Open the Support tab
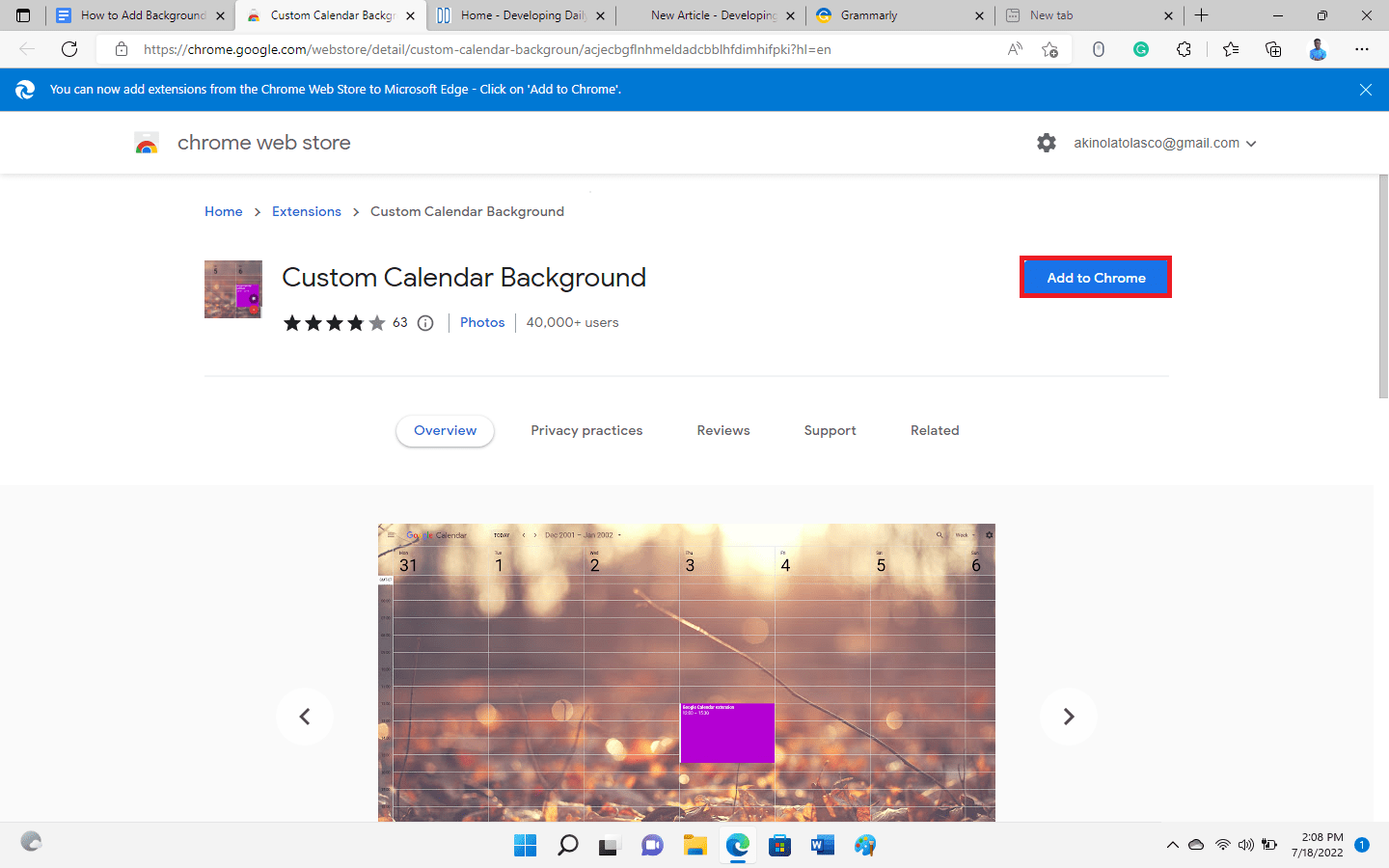Viewport: 1389px width, 868px height. point(831,431)
